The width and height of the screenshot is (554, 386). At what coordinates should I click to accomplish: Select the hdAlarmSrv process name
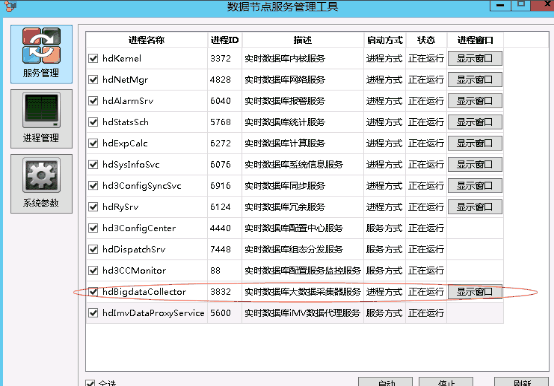(128, 101)
